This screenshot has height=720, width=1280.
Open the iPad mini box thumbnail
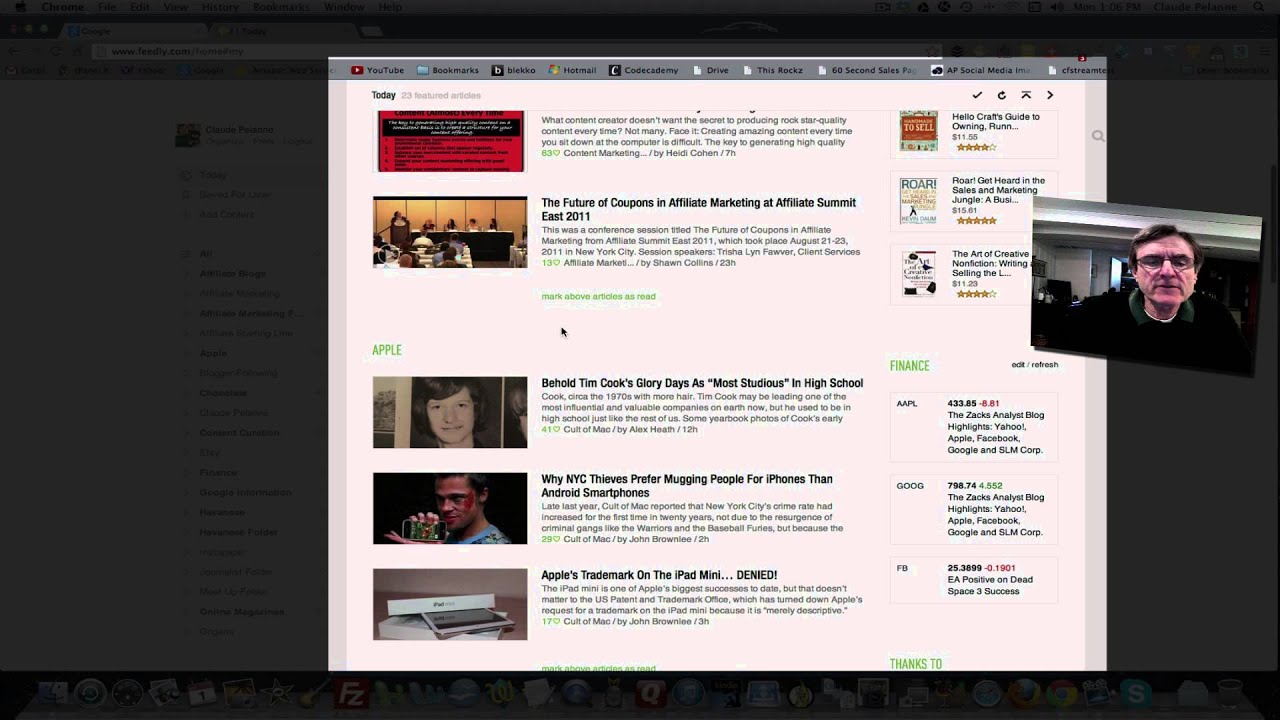click(x=450, y=604)
